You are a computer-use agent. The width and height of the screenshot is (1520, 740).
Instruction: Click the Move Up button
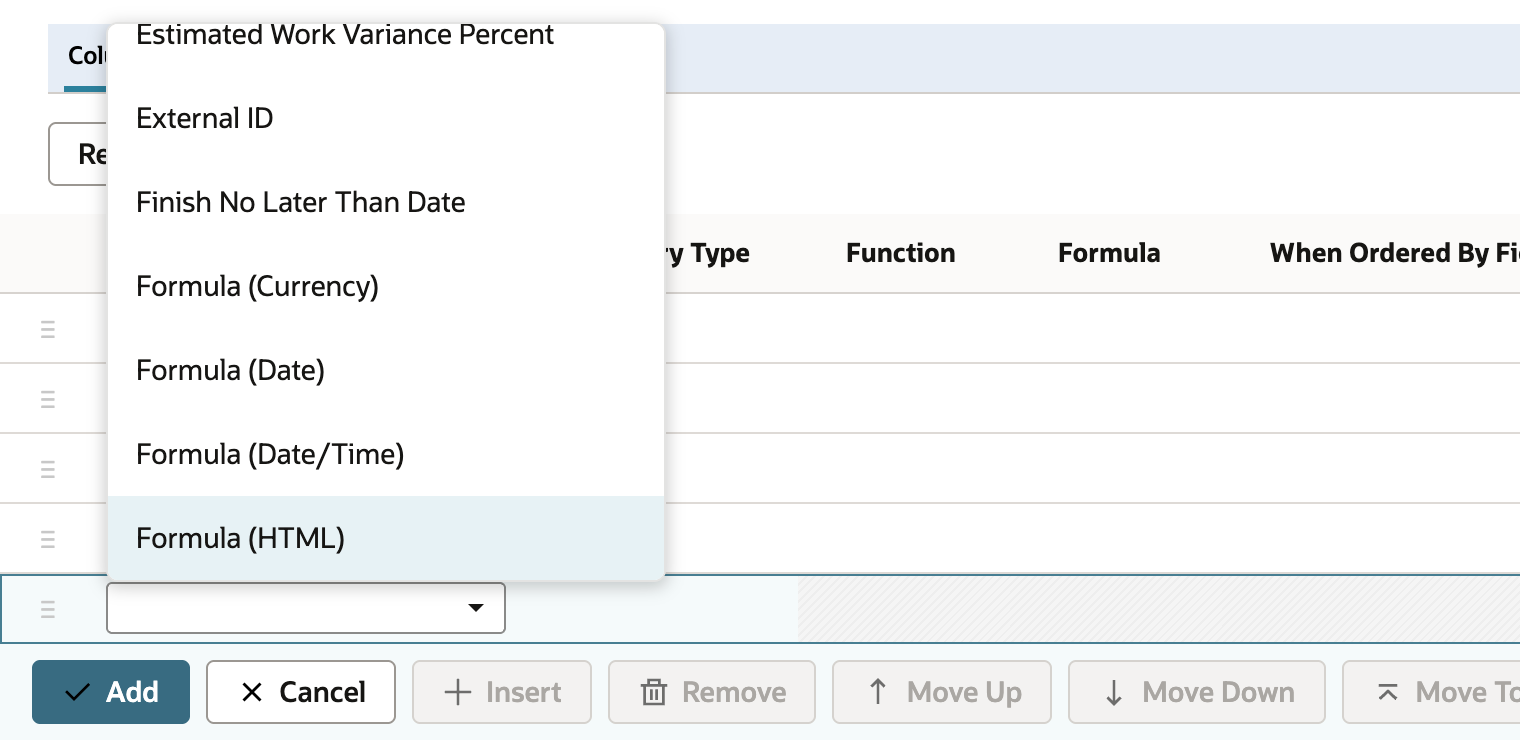(x=942, y=692)
